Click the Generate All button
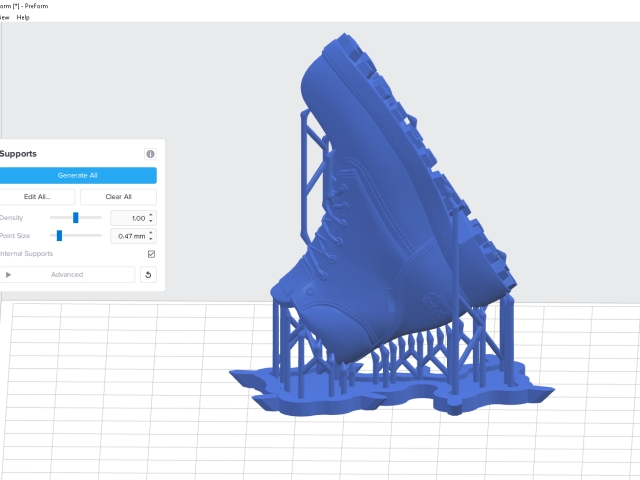 coord(78,176)
